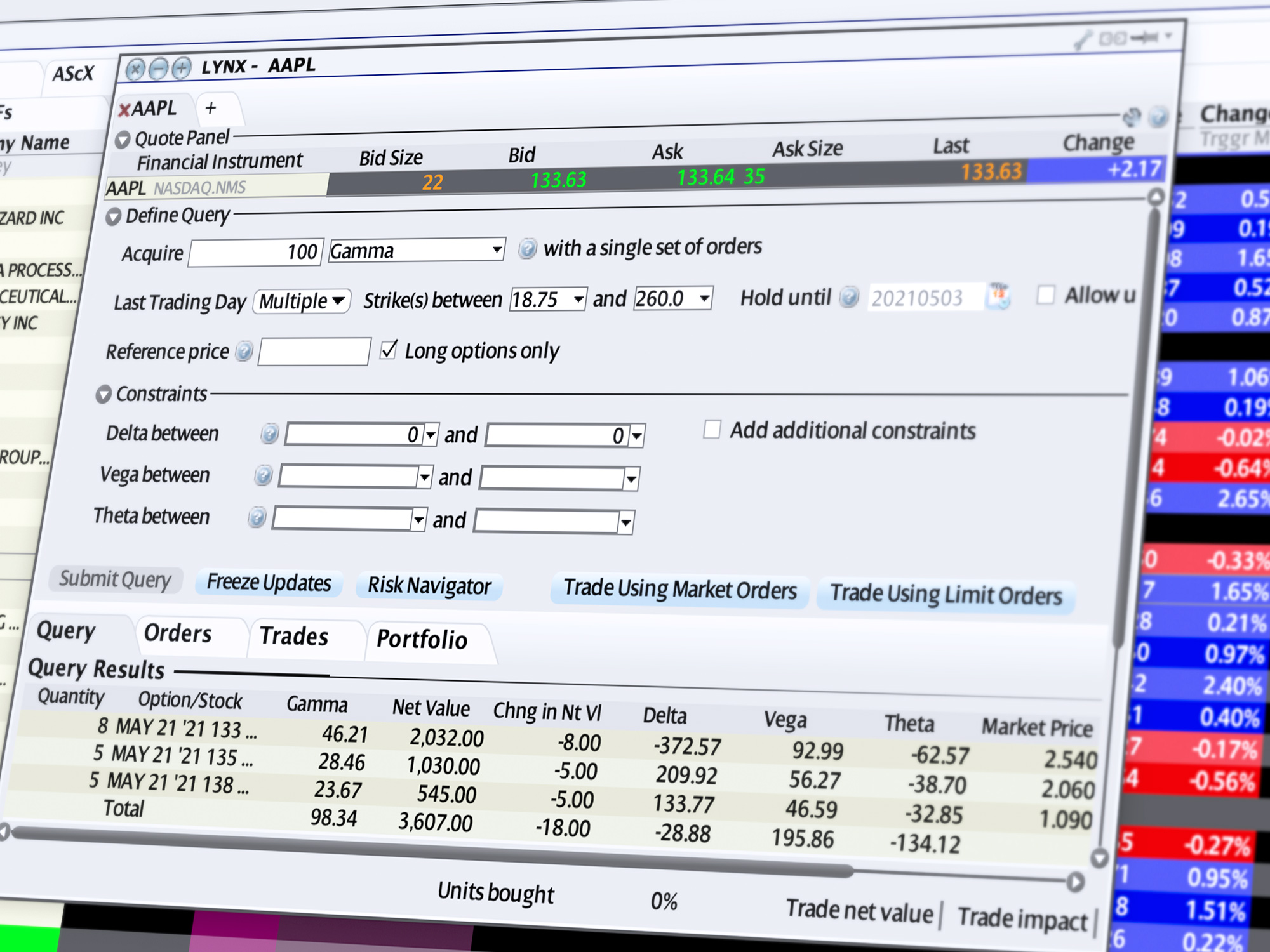Click the Hold until help icon
Viewport: 1270px width, 952px height.
(849, 296)
